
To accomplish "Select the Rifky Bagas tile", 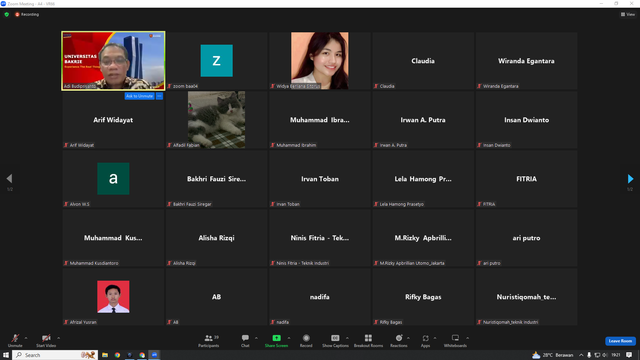I will [x=423, y=297].
